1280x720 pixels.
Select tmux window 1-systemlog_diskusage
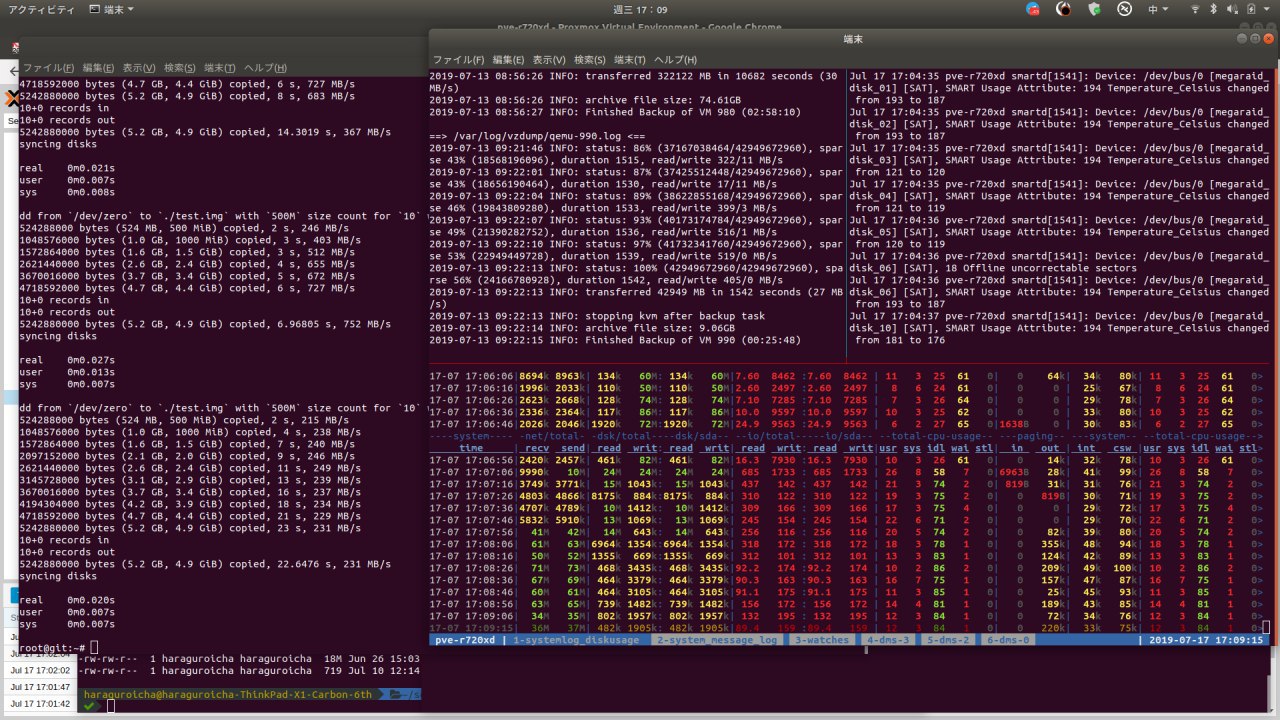(576, 640)
